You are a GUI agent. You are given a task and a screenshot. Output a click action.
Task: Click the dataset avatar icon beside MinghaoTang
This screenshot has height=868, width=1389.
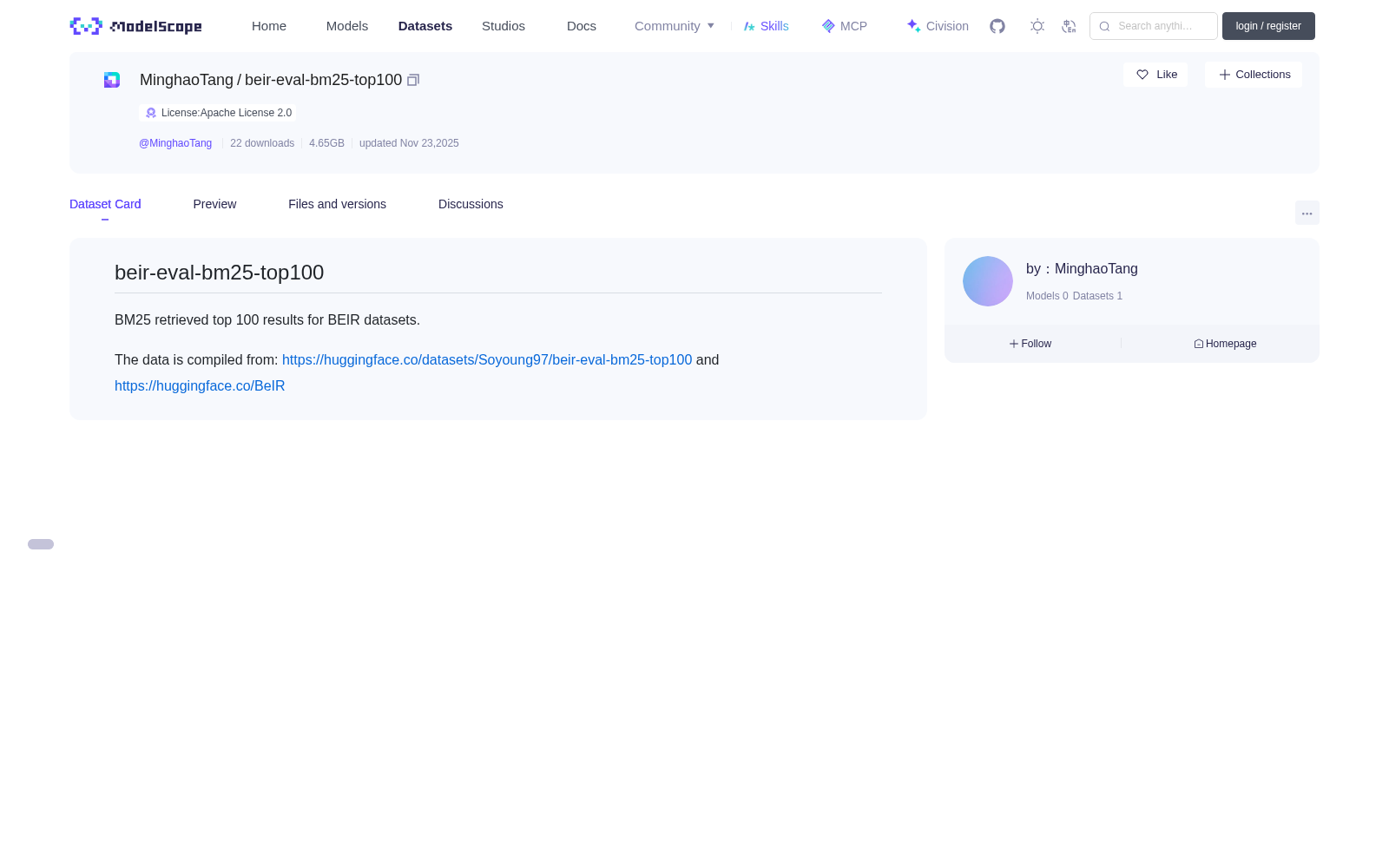[112, 80]
